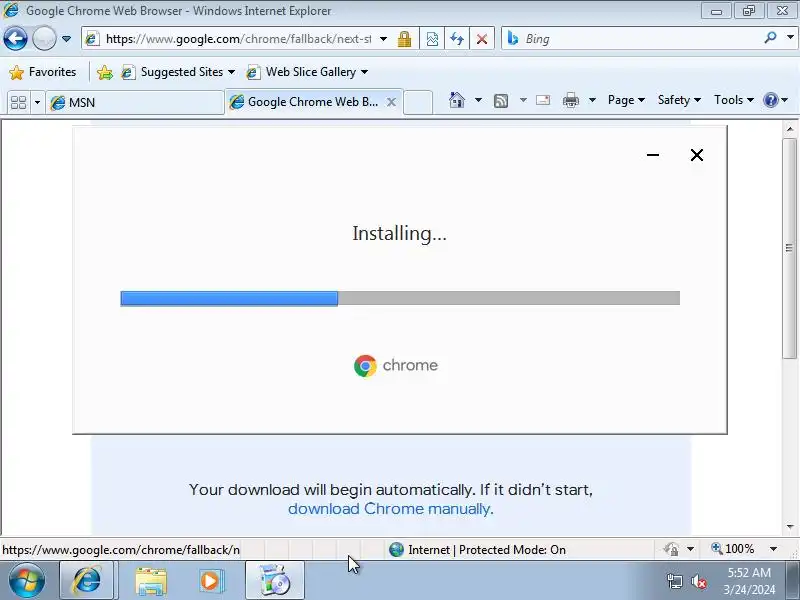Viewport: 800px width, 600px height.
Task: Click the Chrome logo in installer
Action: point(365,366)
